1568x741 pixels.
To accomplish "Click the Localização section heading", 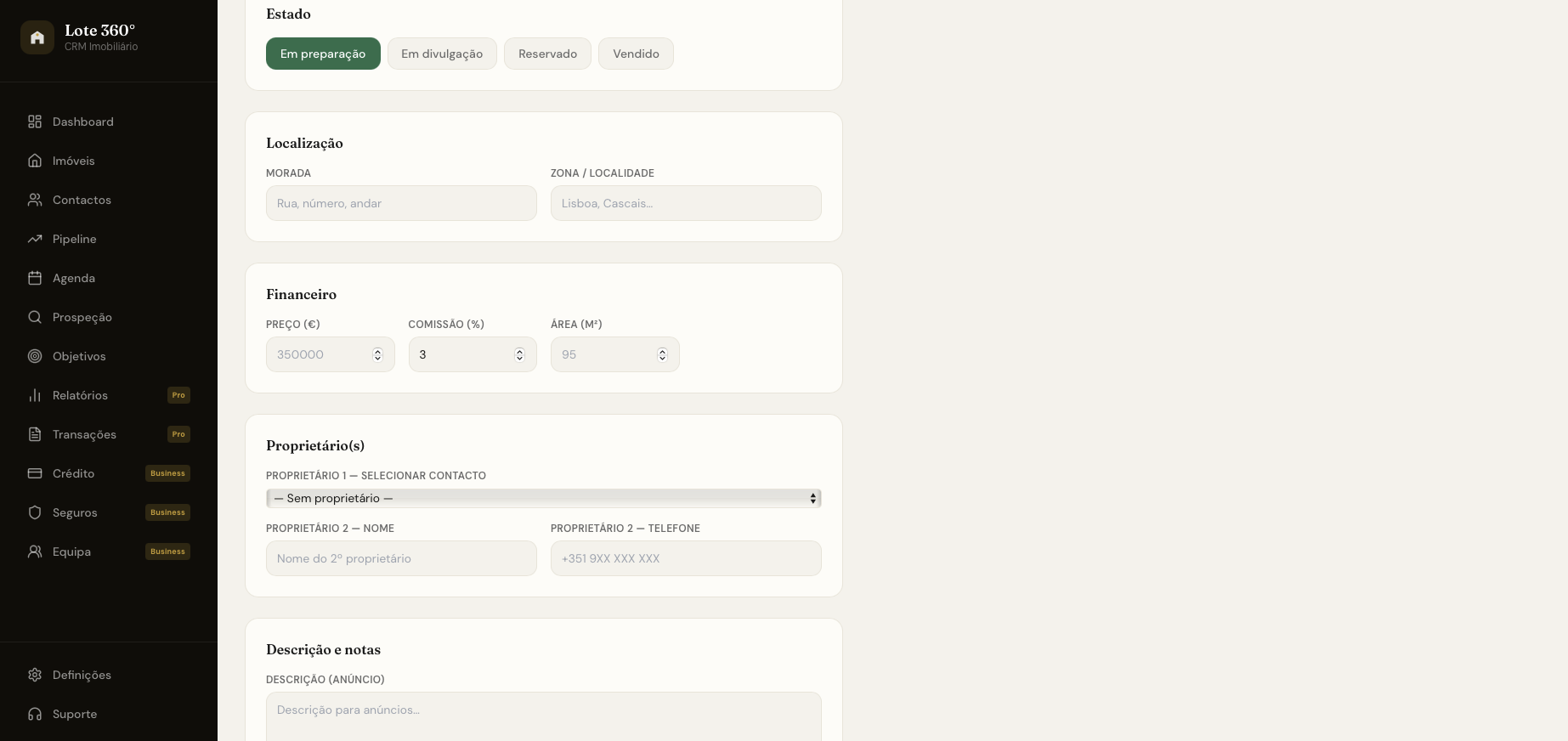I will tap(304, 143).
